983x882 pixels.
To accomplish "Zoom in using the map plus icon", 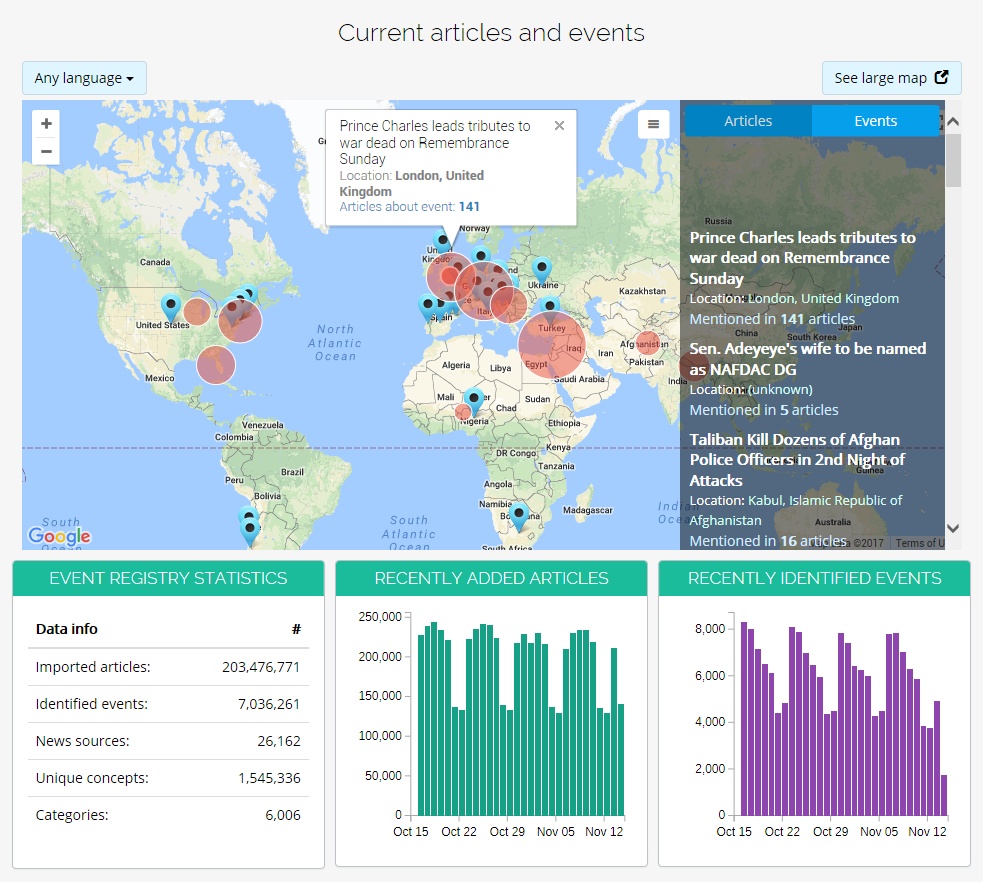I will click(x=45, y=123).
